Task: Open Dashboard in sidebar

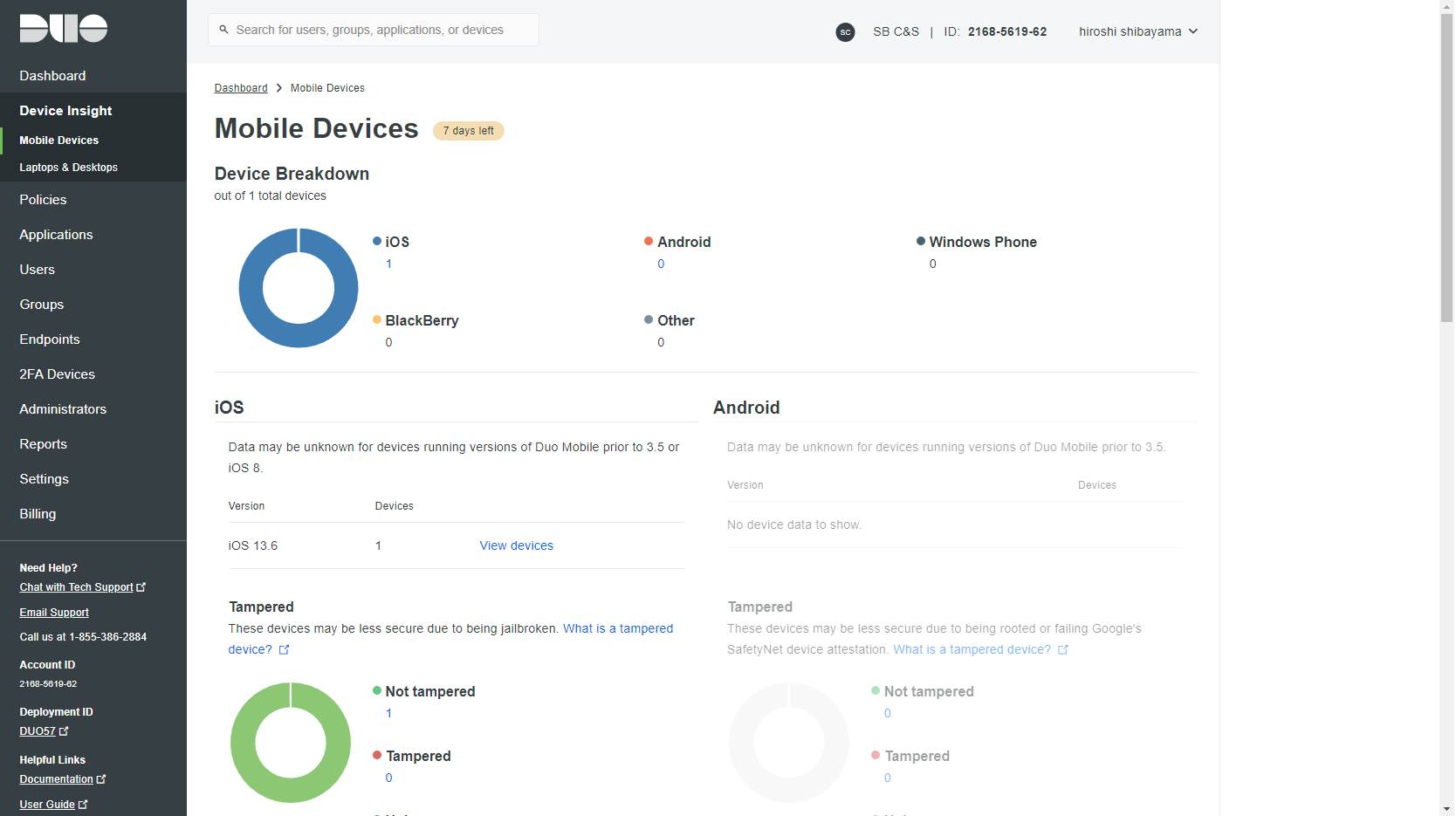Action: 52,76
